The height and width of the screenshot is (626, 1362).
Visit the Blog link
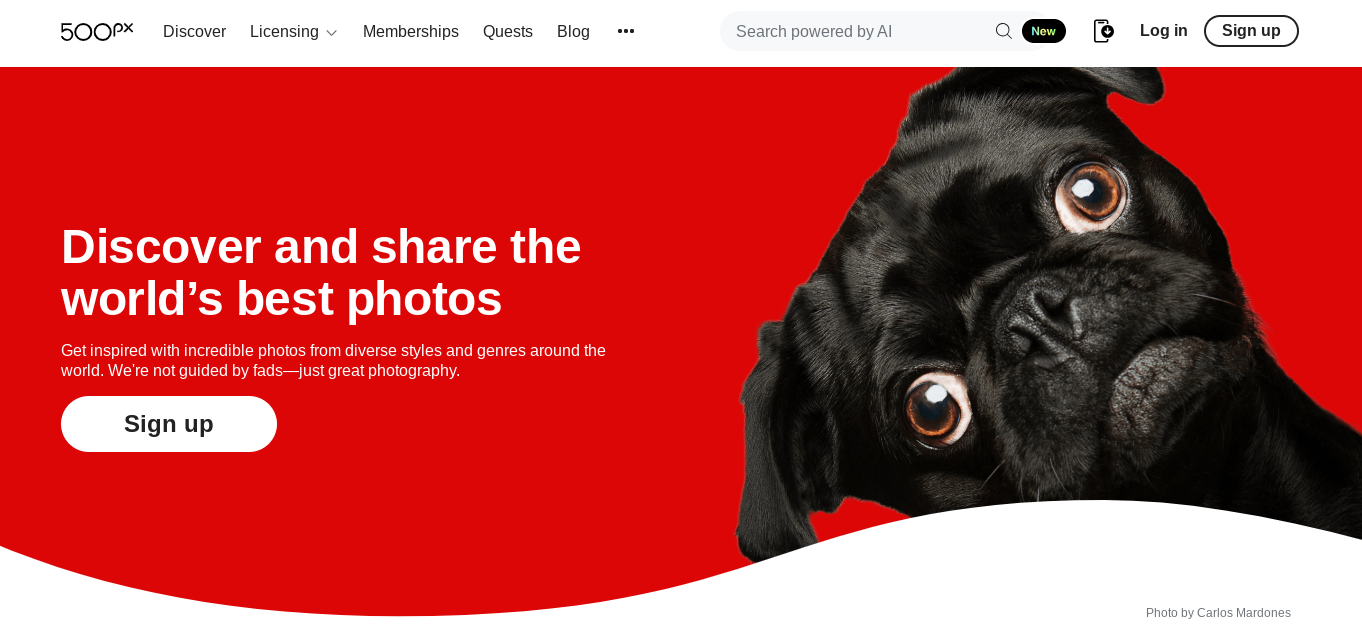(573, 31)
